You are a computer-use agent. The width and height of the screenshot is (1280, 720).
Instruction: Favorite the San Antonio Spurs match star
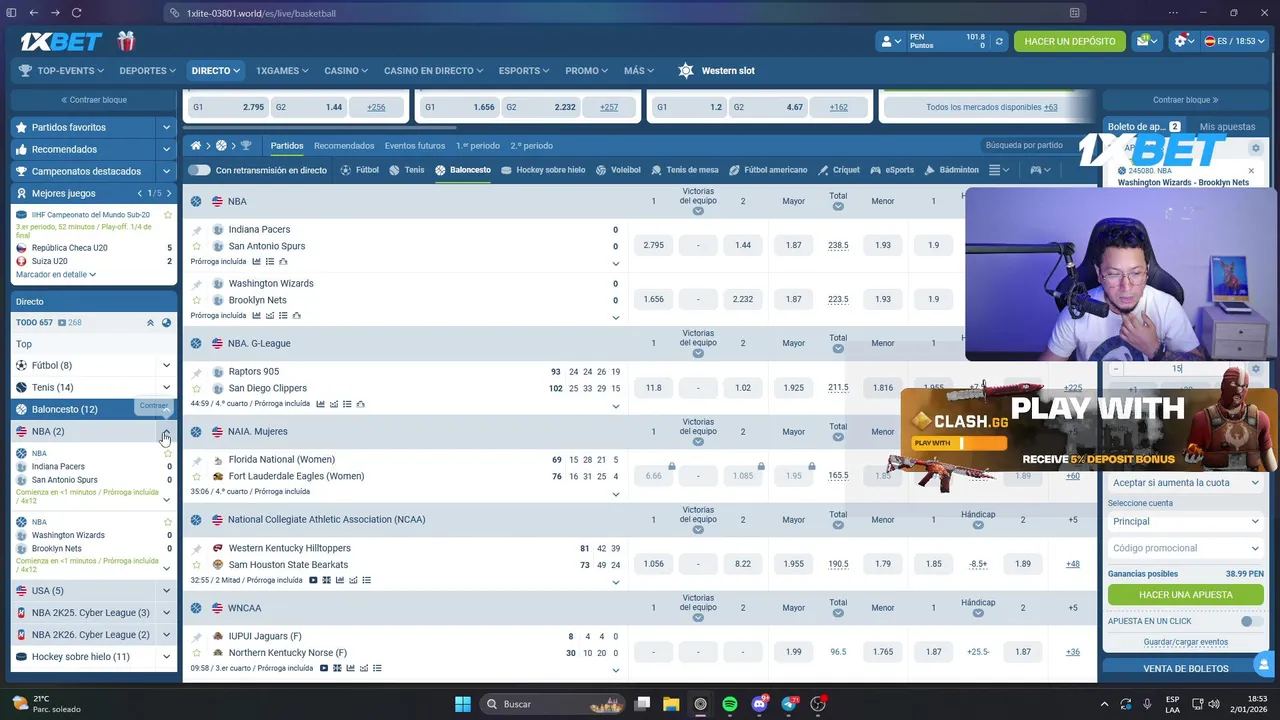click(196, 246)
